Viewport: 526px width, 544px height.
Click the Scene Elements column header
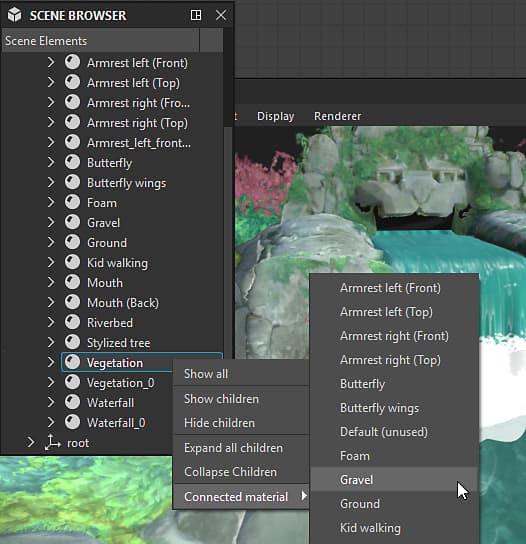pyautogui.click(x=101, y=41)
